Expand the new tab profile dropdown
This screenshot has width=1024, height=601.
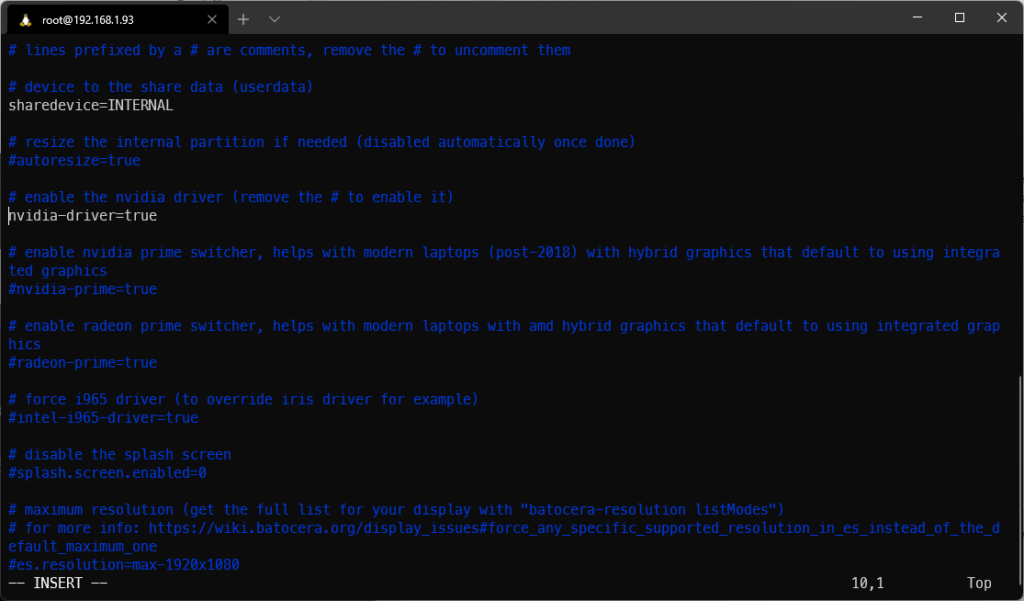pyautogui.click(x=274, y=20)
